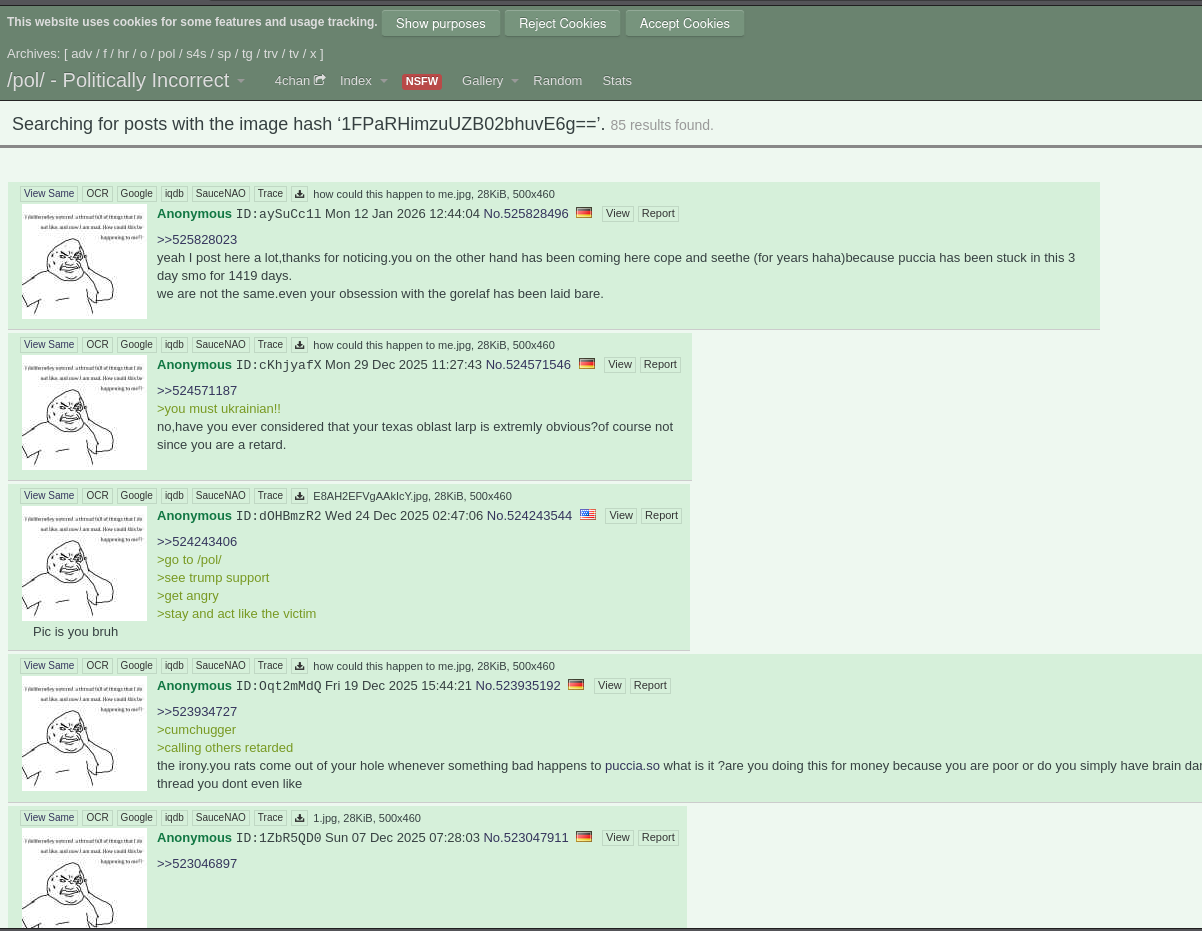The width and height of the screenshot is (1202, 931).
Task: Open the hr archive link
Action: [x=123, y=54]
